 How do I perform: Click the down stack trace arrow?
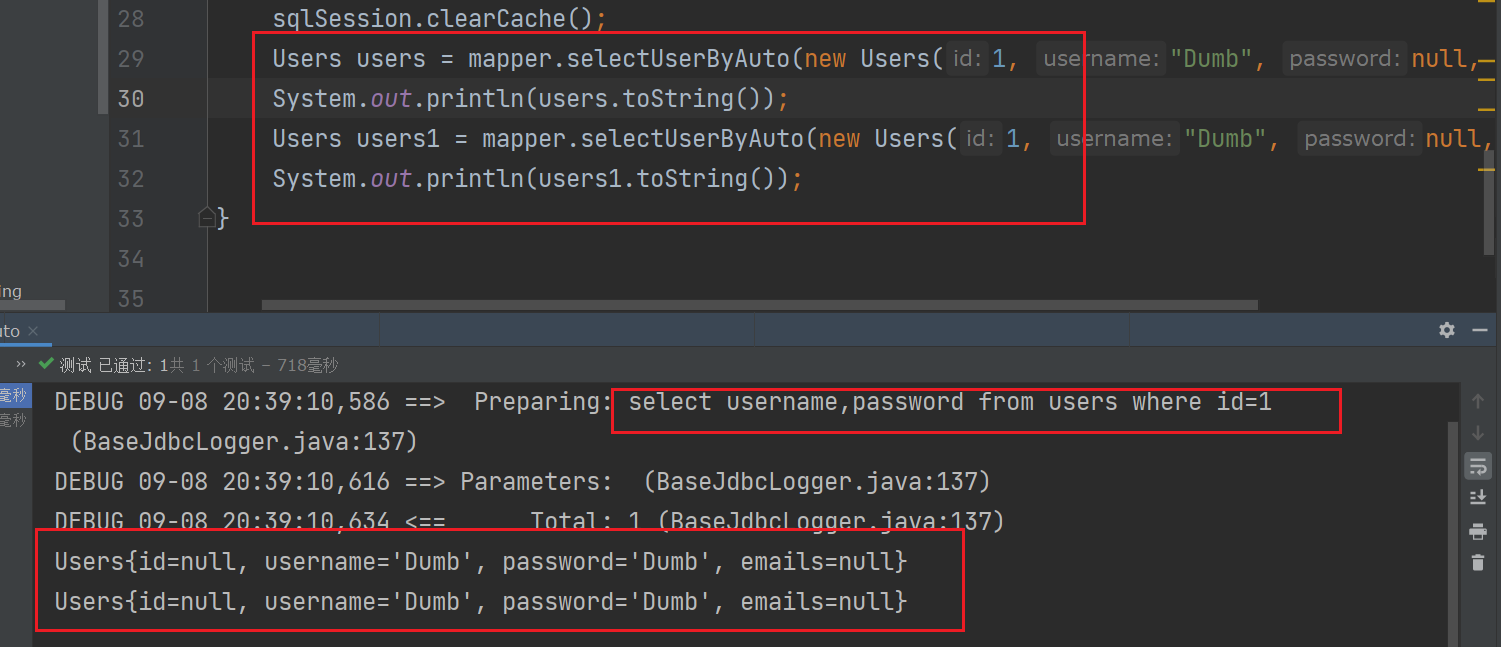(x=1477, y=433)
